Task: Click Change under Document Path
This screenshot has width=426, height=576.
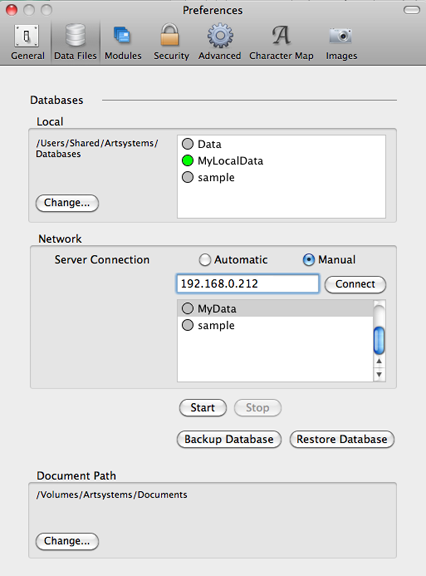Action: pyautogui.click(x=67, y=541)
